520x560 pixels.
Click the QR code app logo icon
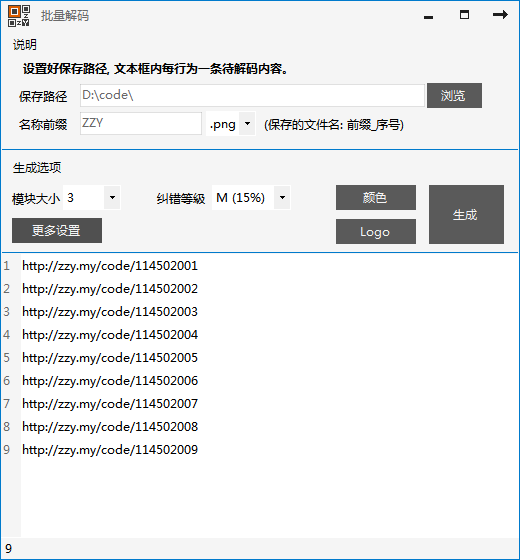19,16
